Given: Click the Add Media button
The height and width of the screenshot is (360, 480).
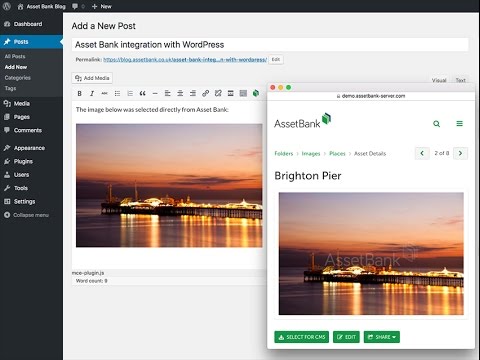Looking at the screenshot, I should [92, 78].
